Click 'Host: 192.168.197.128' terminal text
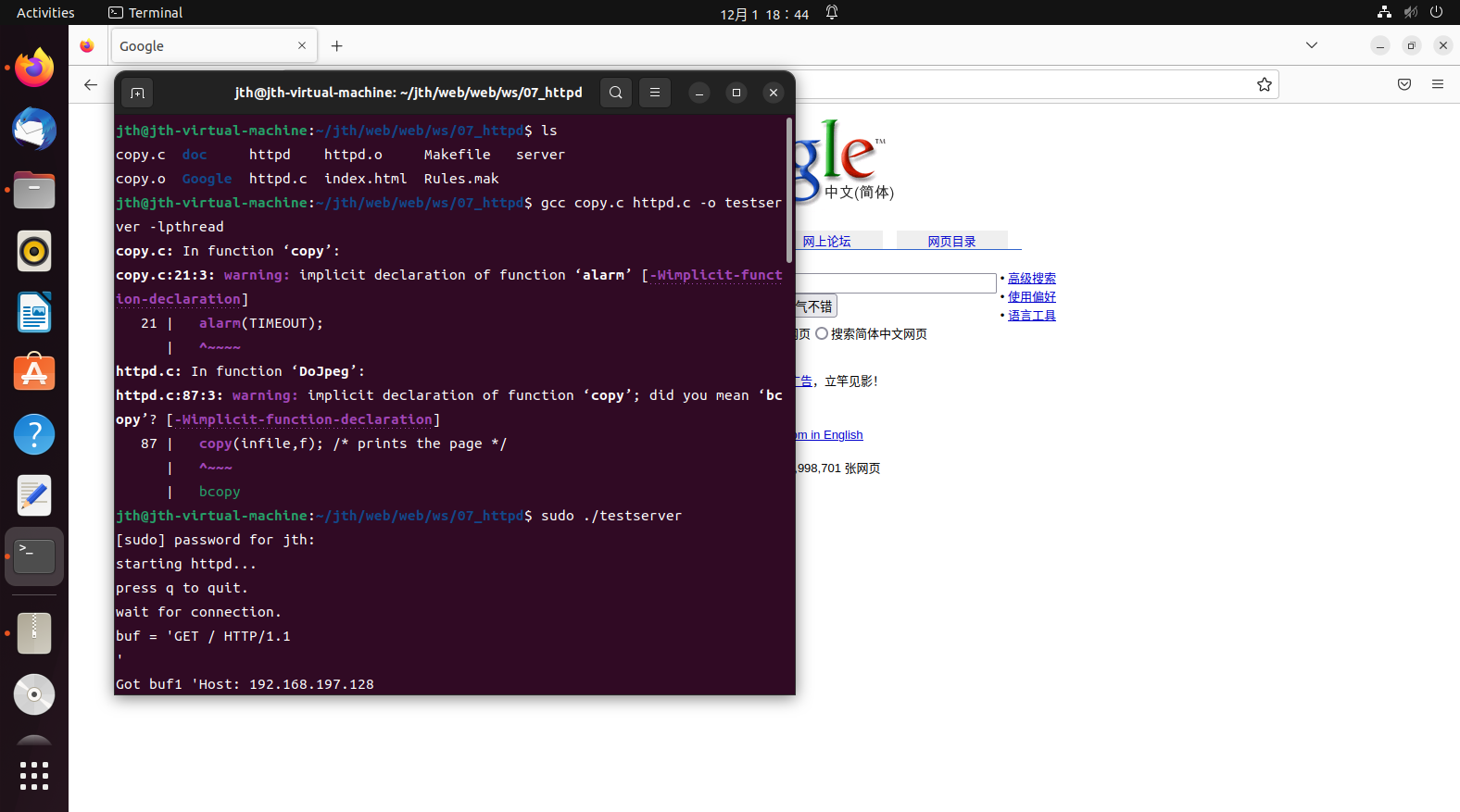This screenshot has height=812, width=1460. coord(286,684)
